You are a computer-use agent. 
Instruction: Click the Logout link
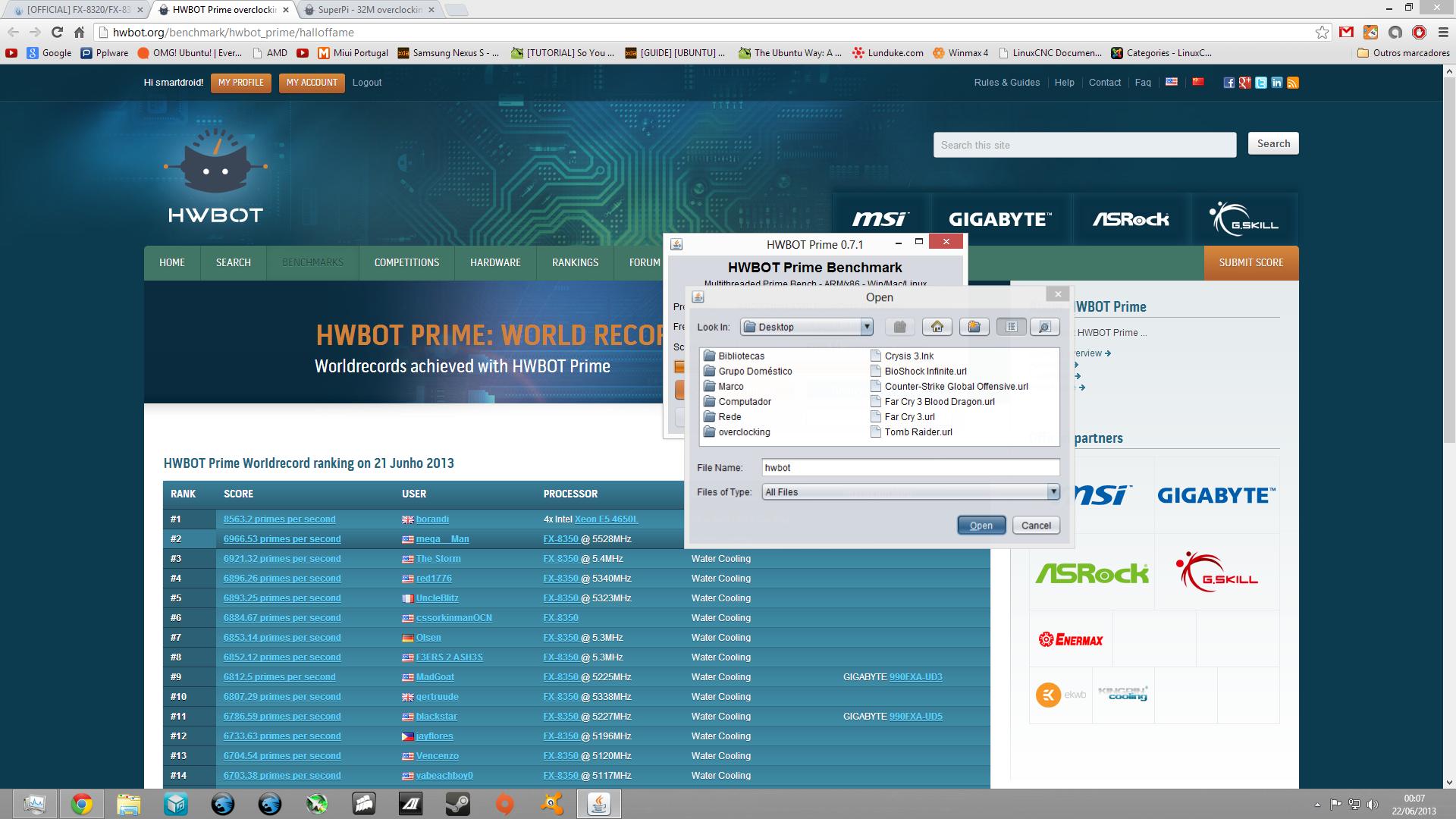coord(367,83)
